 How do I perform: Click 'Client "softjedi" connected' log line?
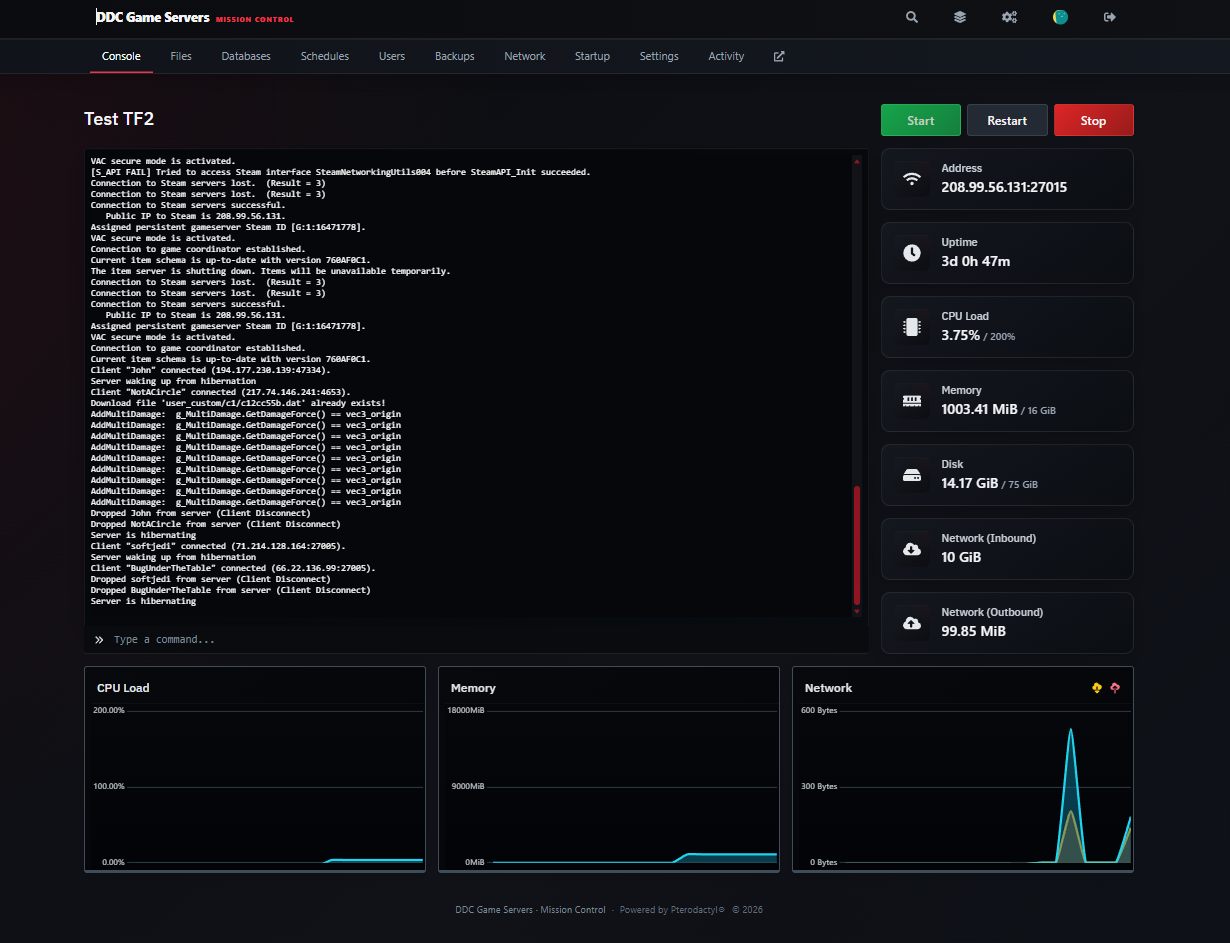coord(217,546)
